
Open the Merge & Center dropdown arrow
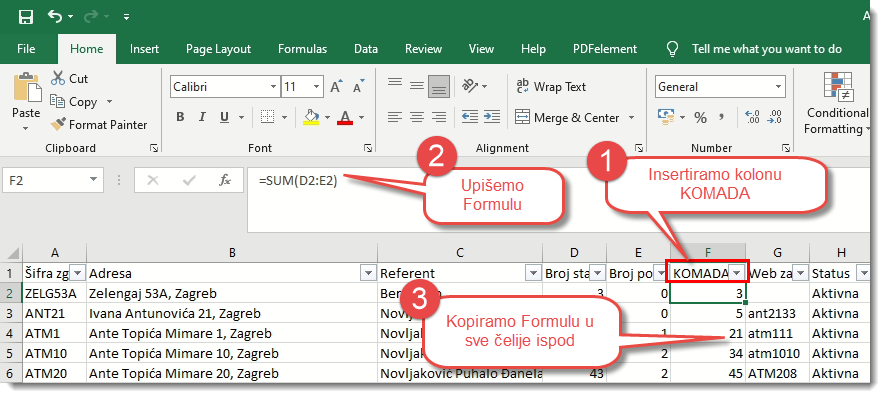[x=631, y=117]
